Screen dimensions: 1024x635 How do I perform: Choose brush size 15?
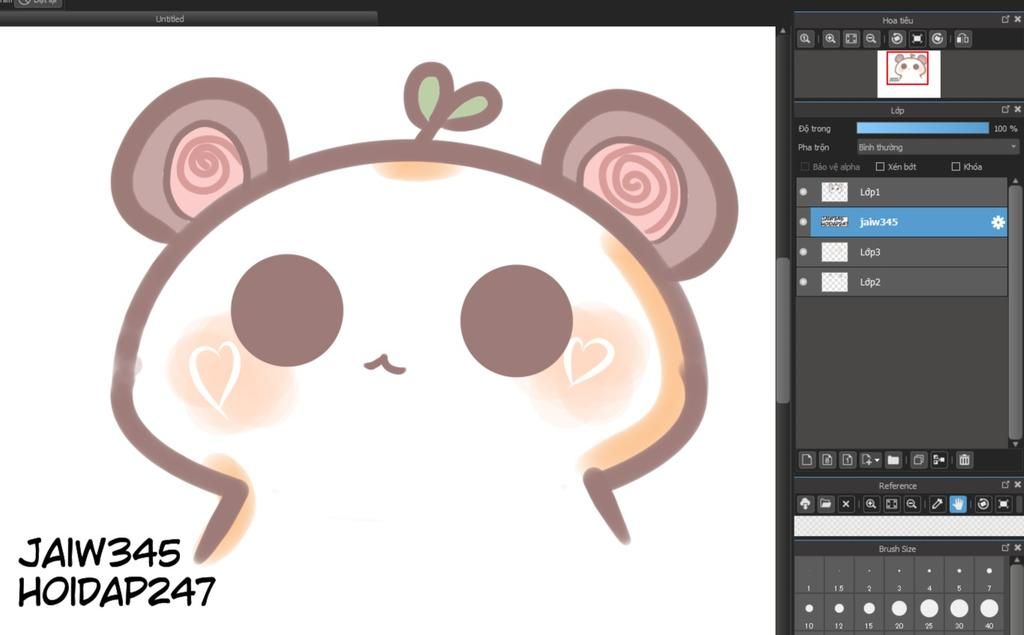[x=869, y=614]
